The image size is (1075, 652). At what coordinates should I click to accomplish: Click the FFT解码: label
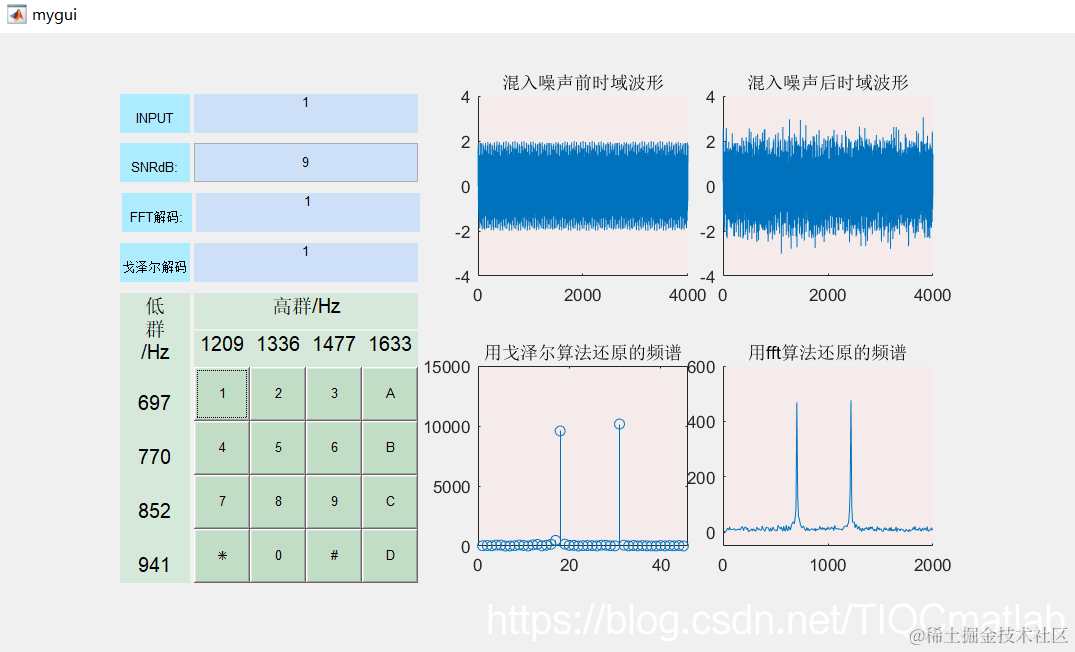pyautogui.click(x=157, y=212)
